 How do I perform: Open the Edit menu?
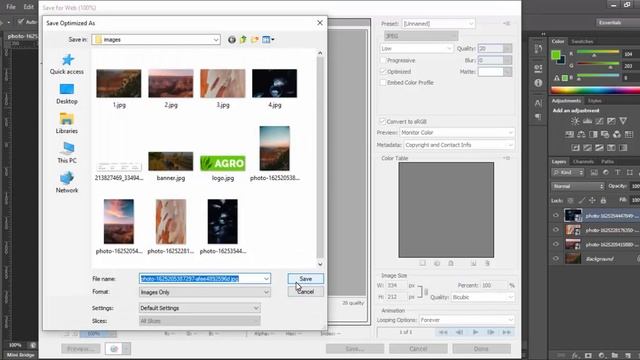[29, 7]
